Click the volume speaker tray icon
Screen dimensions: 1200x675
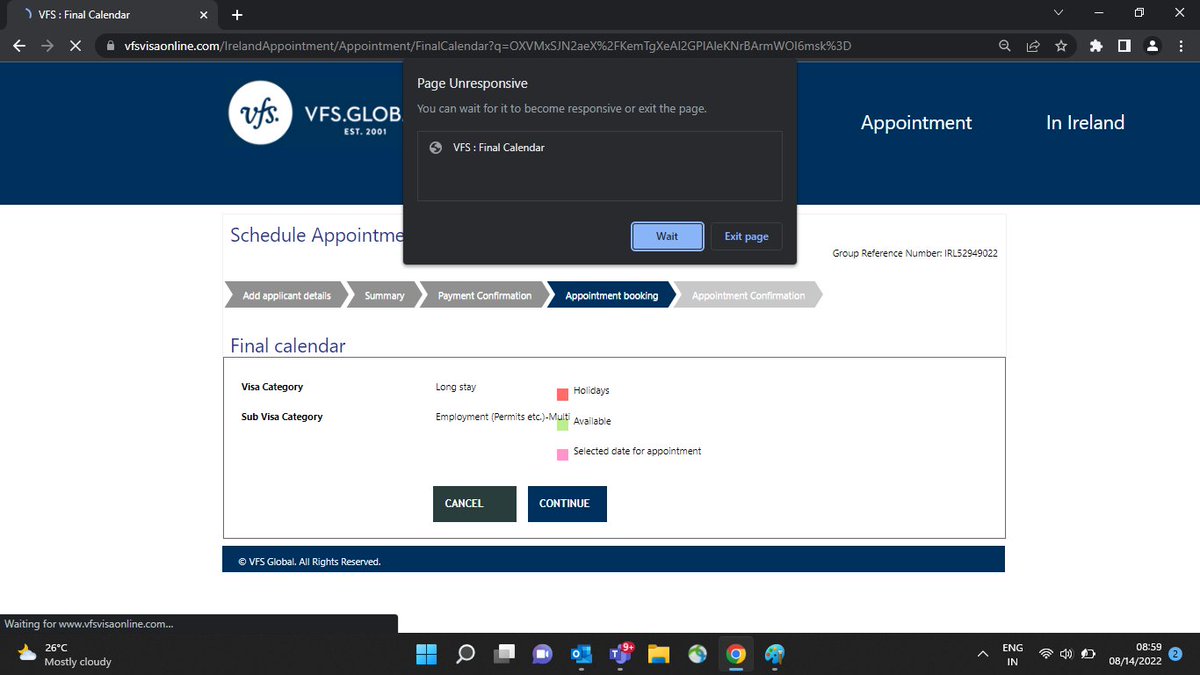coord(1067,654)
